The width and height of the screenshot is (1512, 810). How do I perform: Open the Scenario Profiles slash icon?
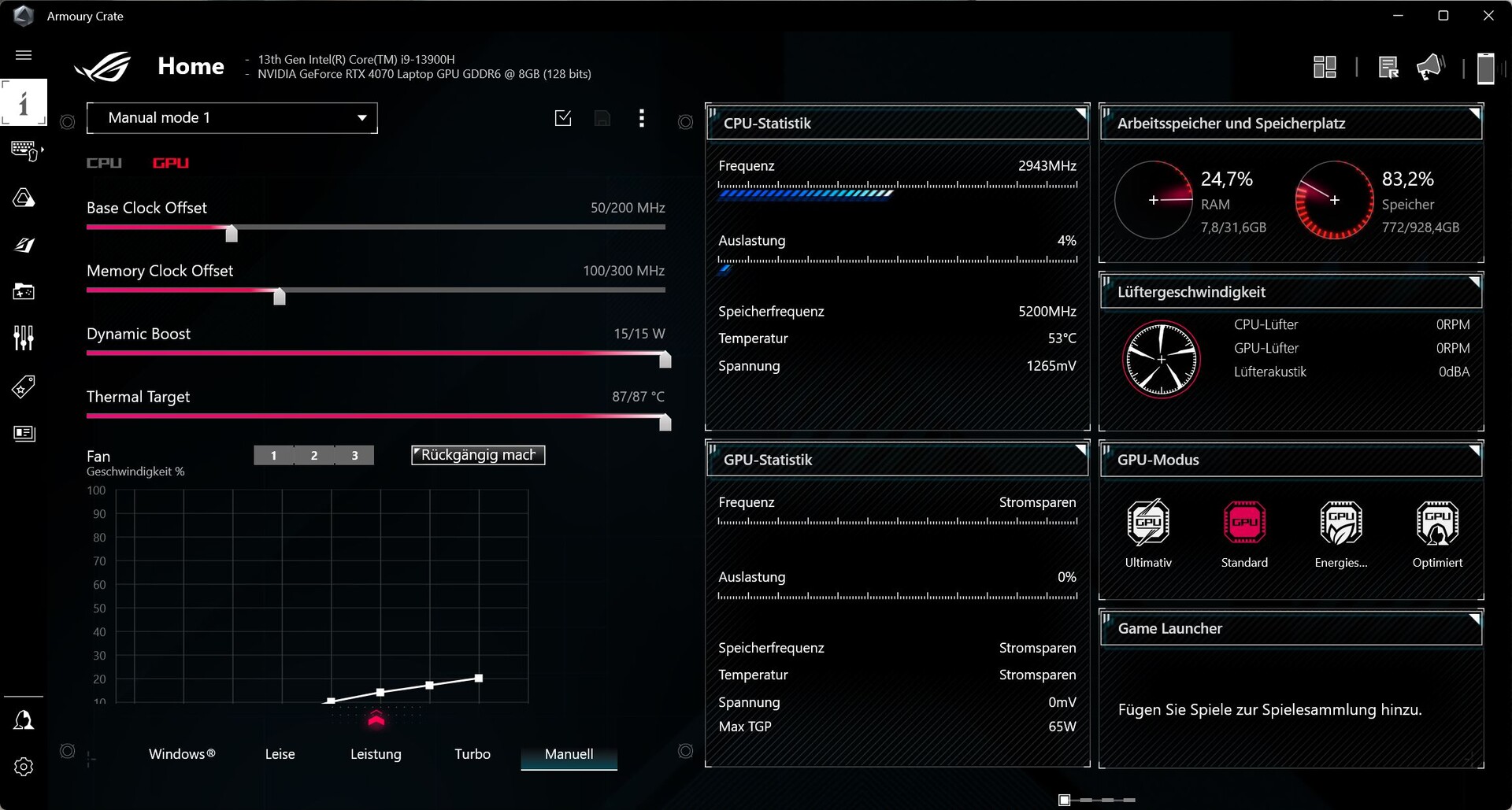tap(24, 245)
